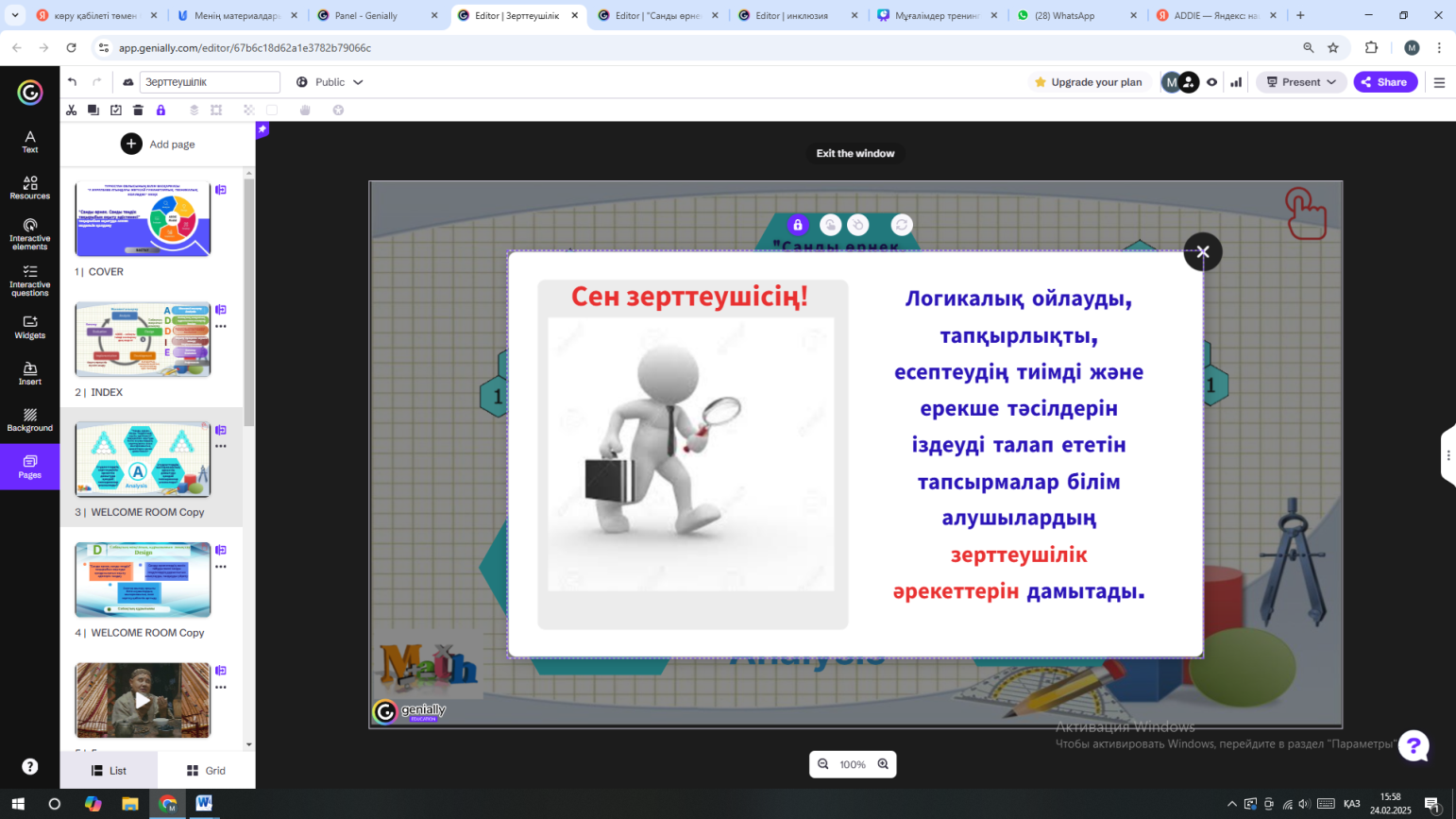Open the Public visibility dropdown
This screenshot has width=1456, height=819.
coord(330,82)
